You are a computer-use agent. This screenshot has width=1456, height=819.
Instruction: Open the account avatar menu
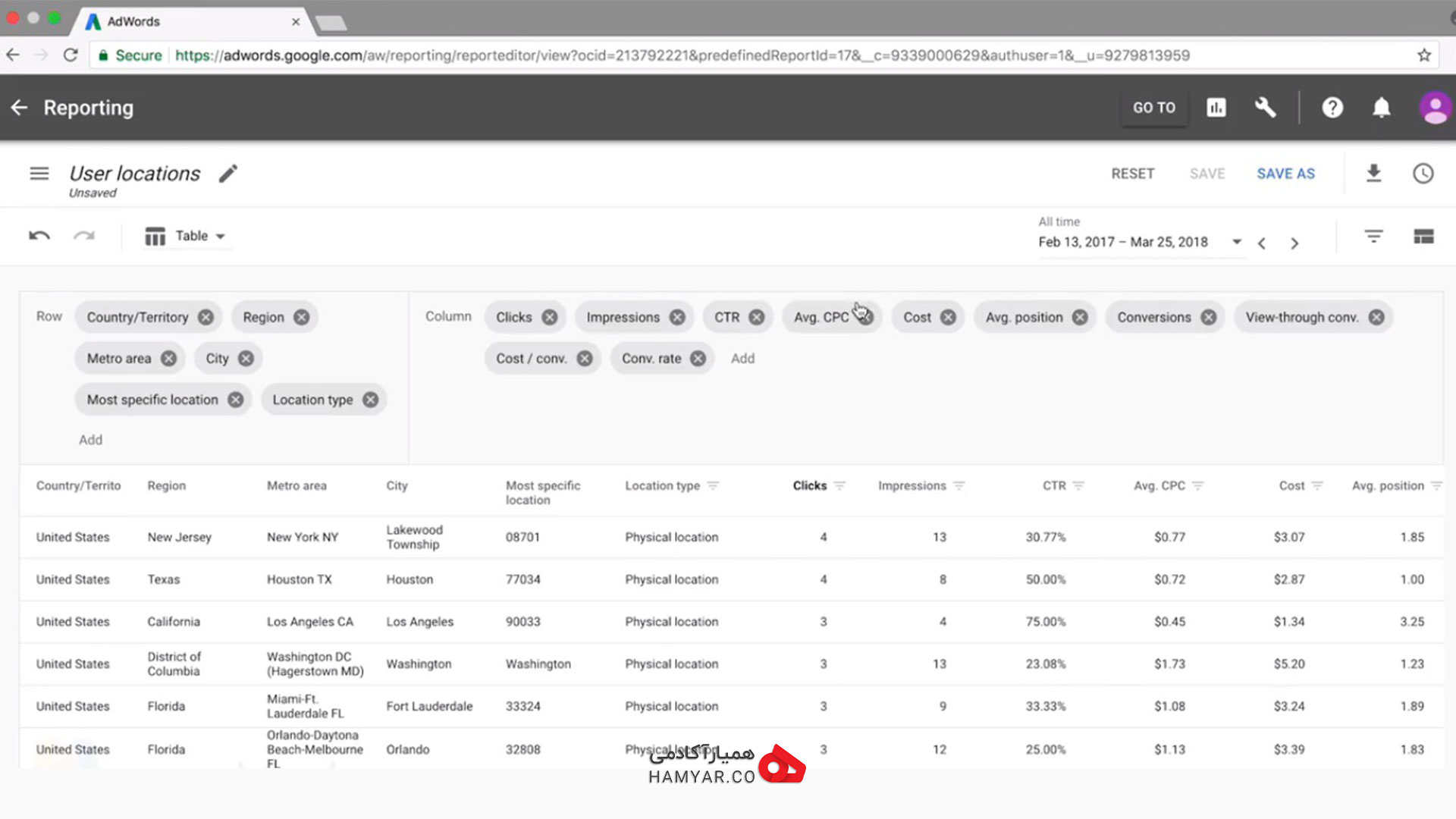1435,108
